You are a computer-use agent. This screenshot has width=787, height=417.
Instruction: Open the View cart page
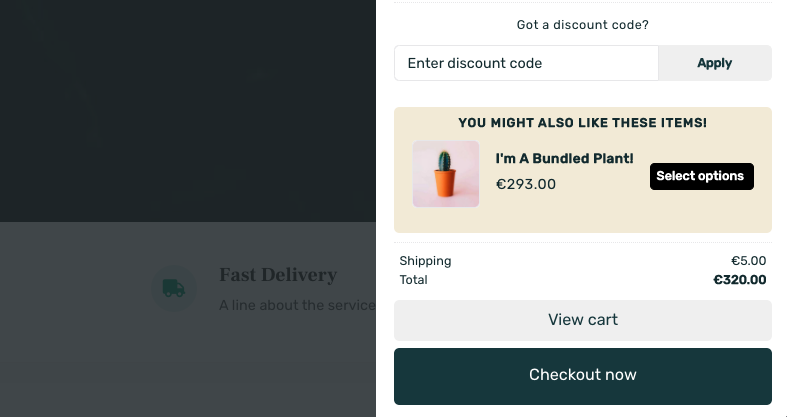point(583,320)
